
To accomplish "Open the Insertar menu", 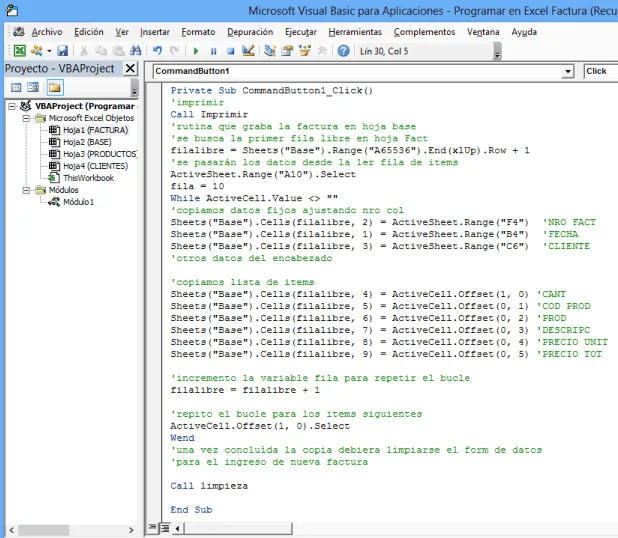I will click(154, 31).
